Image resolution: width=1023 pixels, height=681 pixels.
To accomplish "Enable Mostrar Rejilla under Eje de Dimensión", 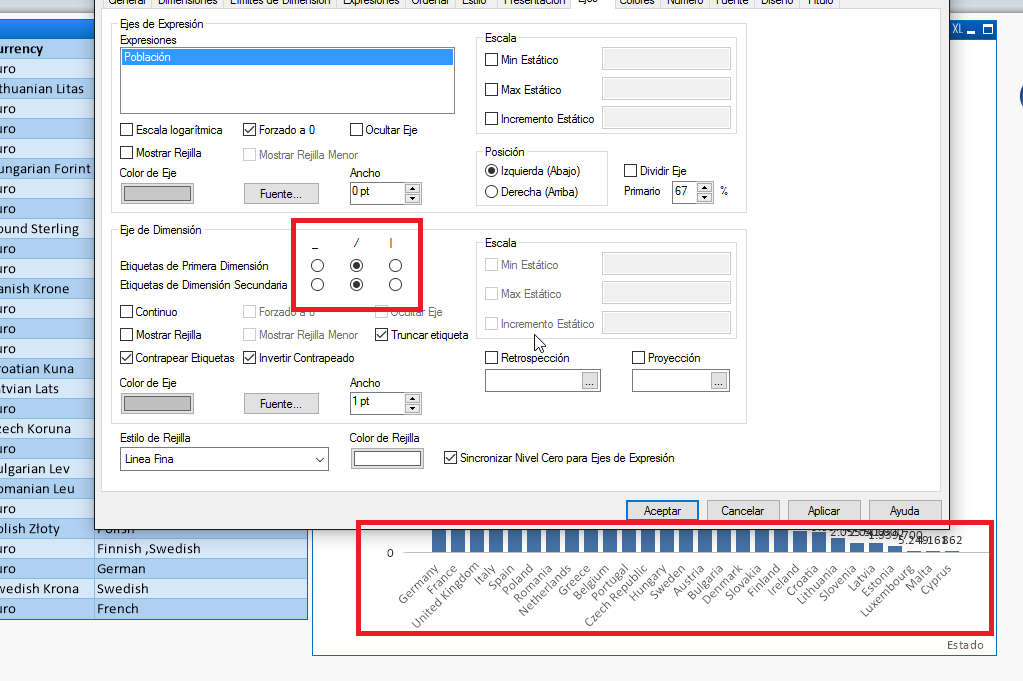I will point(127,335).
